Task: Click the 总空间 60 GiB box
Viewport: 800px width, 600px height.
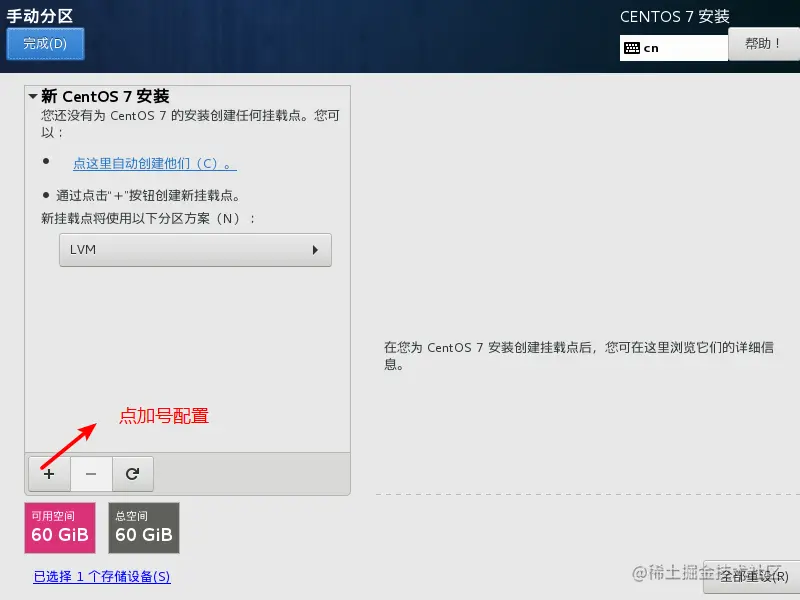Action: pos(144,528)
